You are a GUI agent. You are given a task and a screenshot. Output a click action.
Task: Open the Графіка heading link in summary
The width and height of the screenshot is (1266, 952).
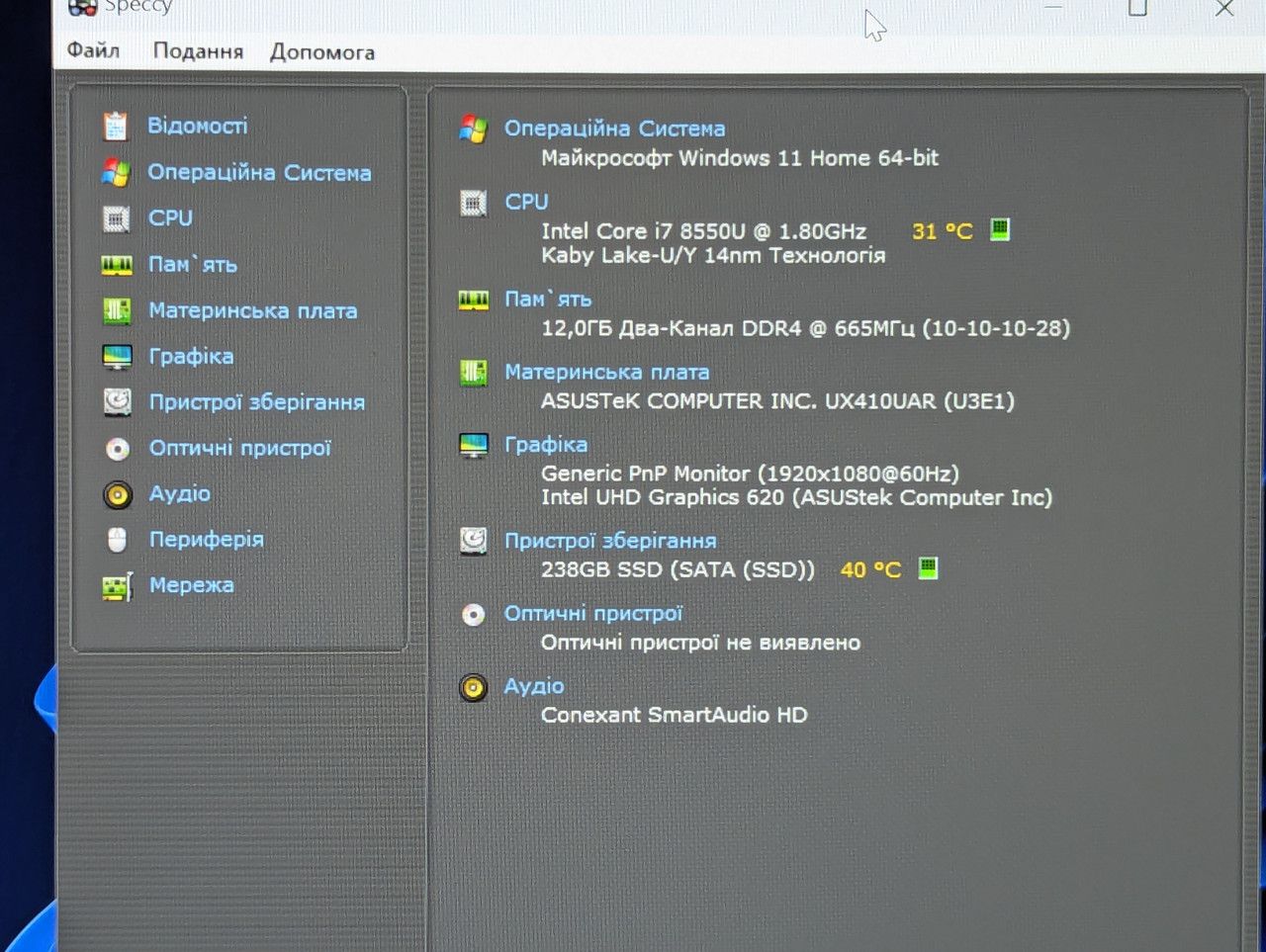(x=546, y=445)
